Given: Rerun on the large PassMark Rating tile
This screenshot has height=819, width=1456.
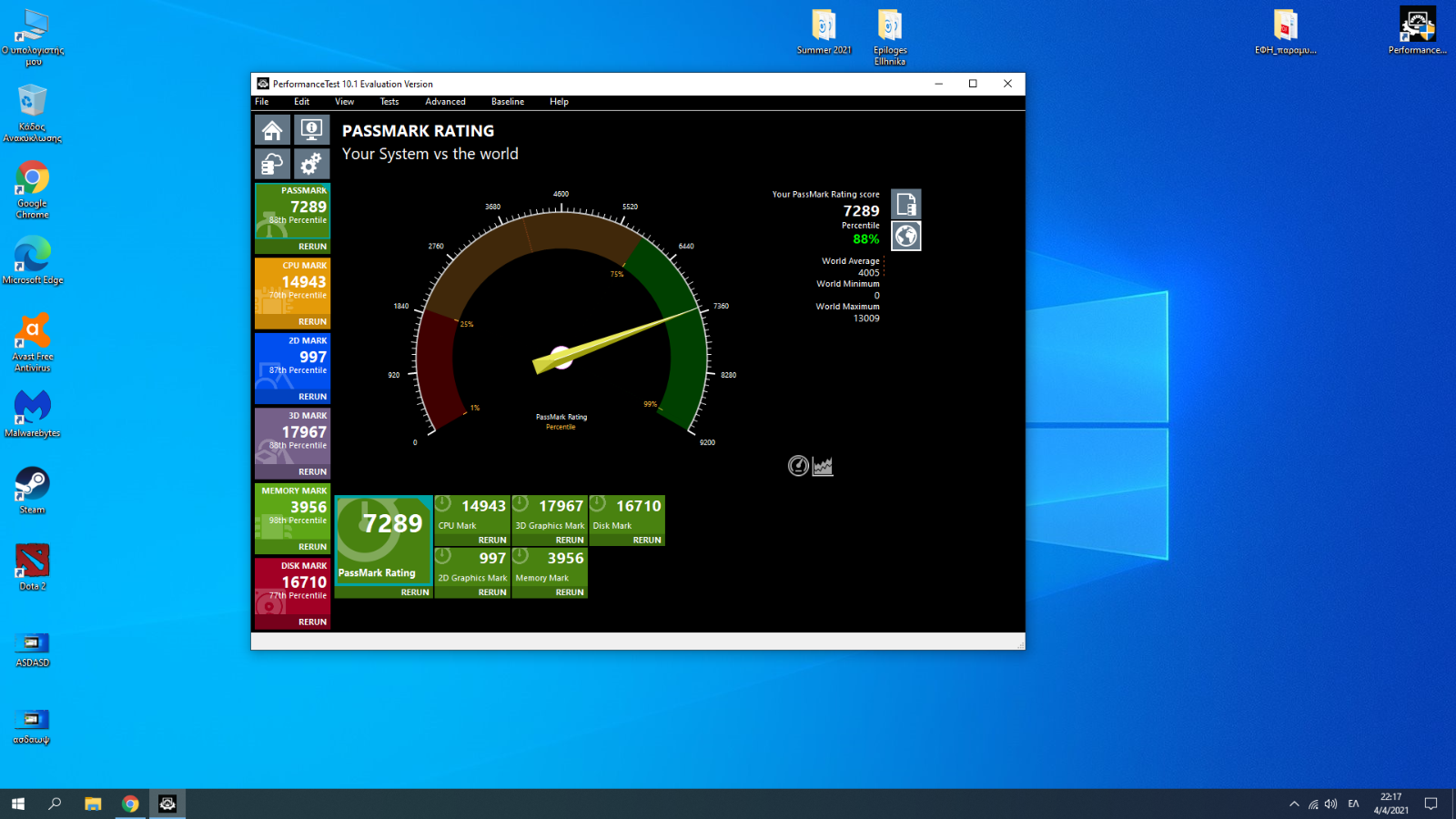Looking at the screenshot, I should click(415, 592).
